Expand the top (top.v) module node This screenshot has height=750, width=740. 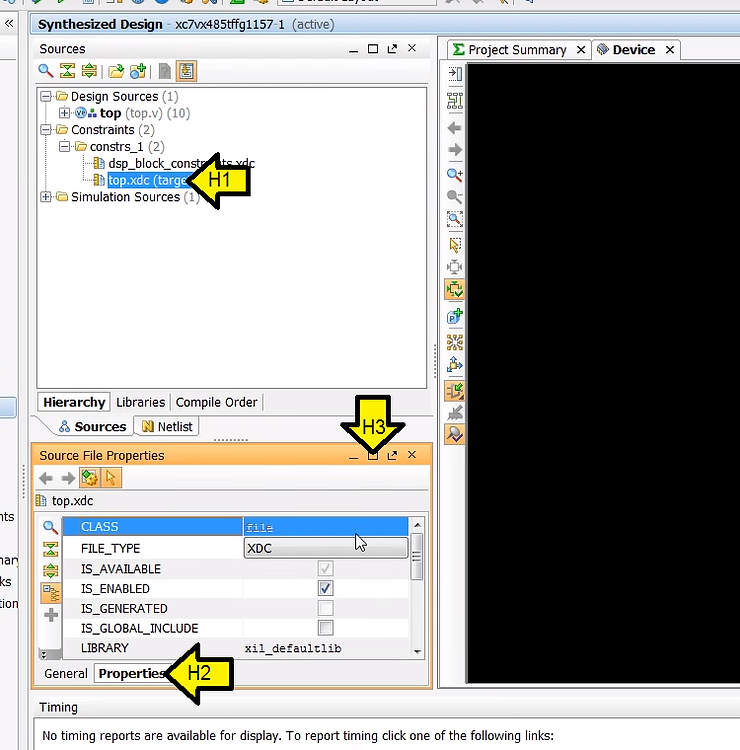(x=65, y=113)
